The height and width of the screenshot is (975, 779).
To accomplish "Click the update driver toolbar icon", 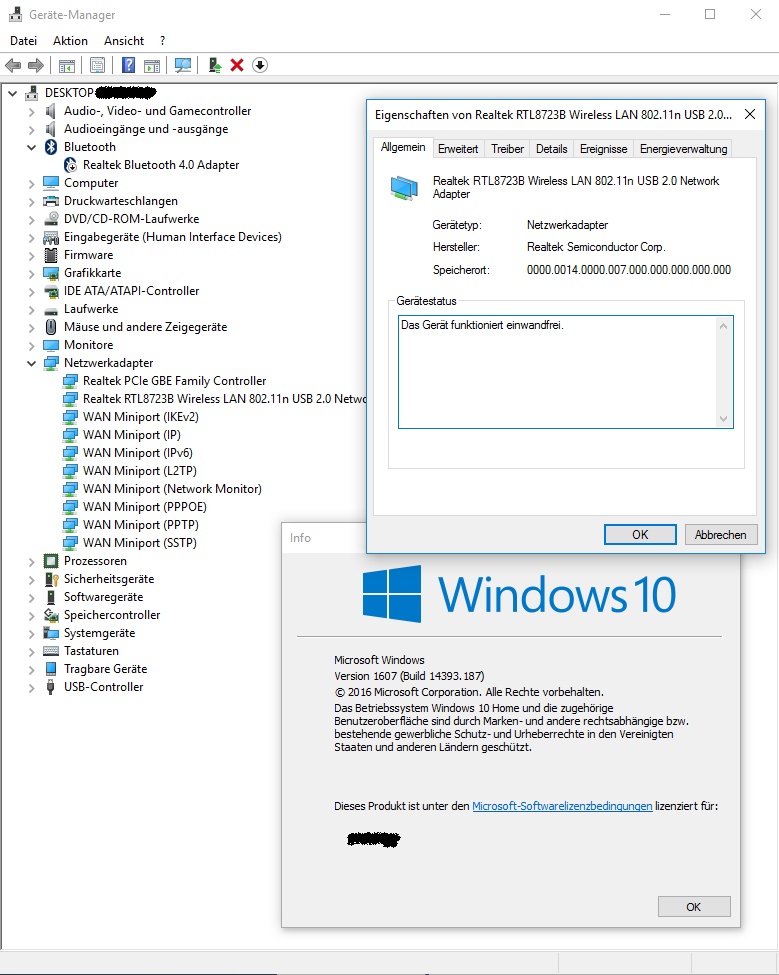I will pos(214,65).
